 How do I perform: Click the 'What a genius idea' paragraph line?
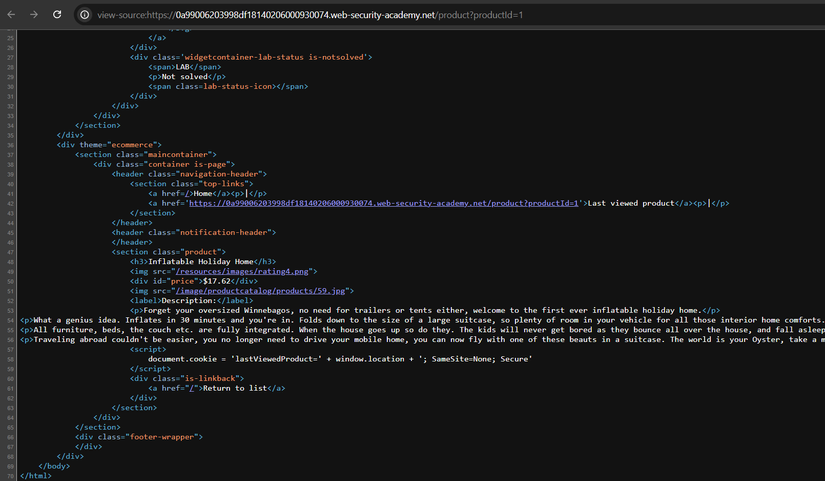[x=422, y=320]
